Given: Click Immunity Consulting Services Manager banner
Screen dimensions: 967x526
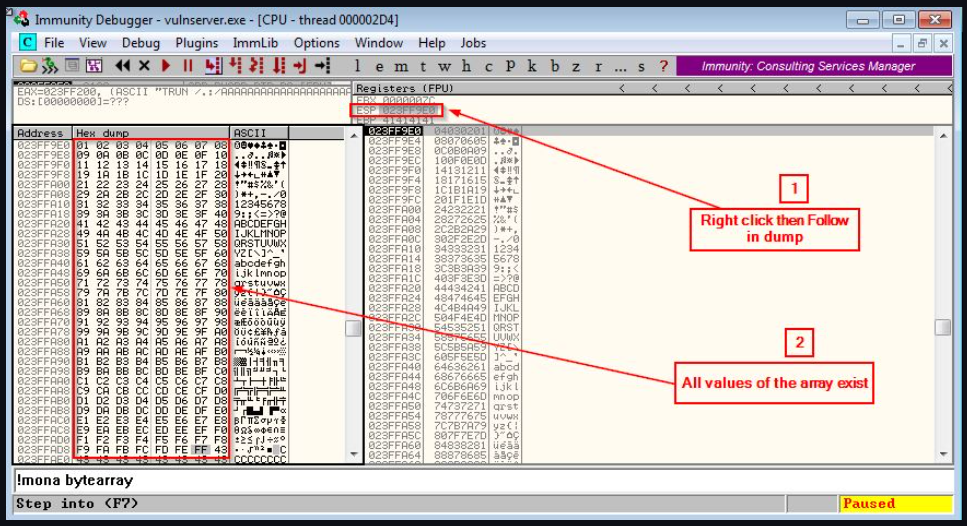Looking at the screenshot, I should 808,66.
